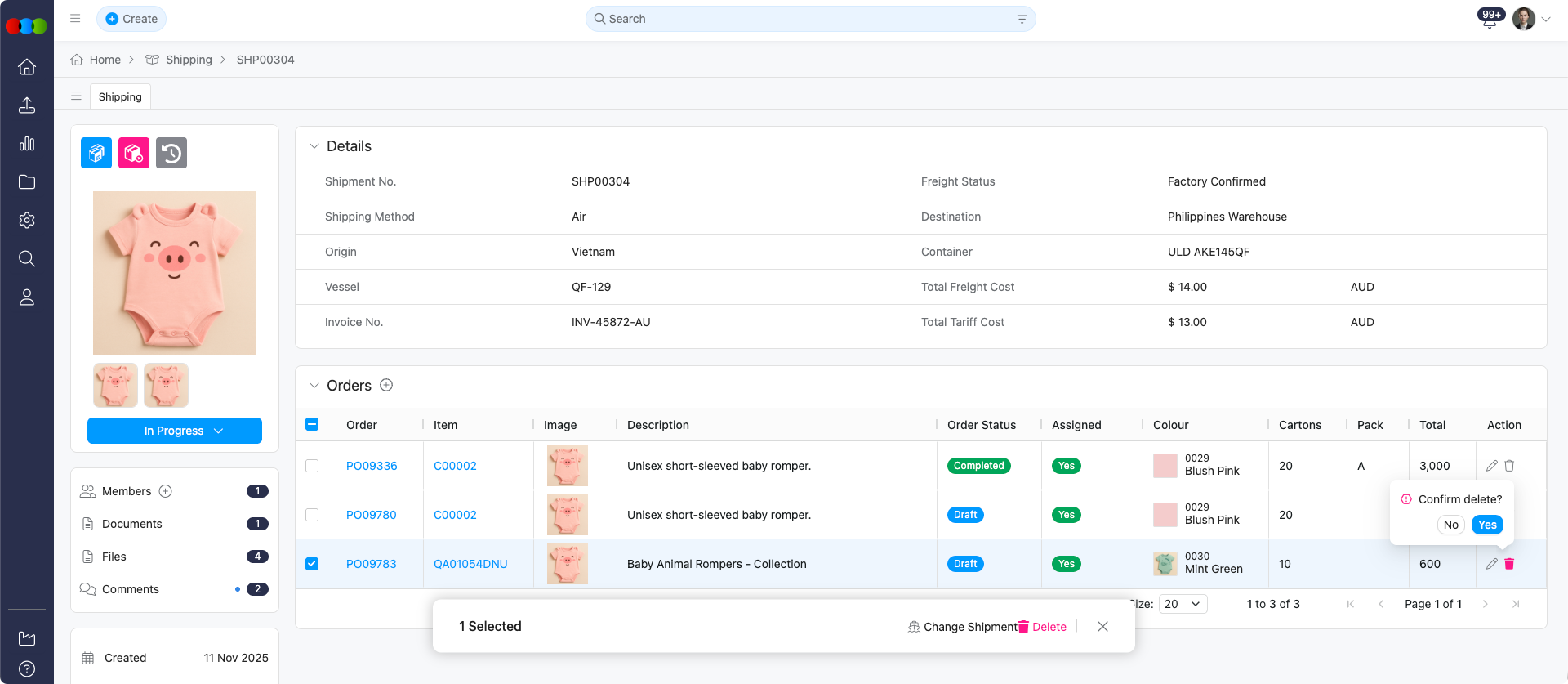This screenshot has width=1568, height=684.
Task: Uncheck the PO09783 row checkbox
Action: point(312,564)
